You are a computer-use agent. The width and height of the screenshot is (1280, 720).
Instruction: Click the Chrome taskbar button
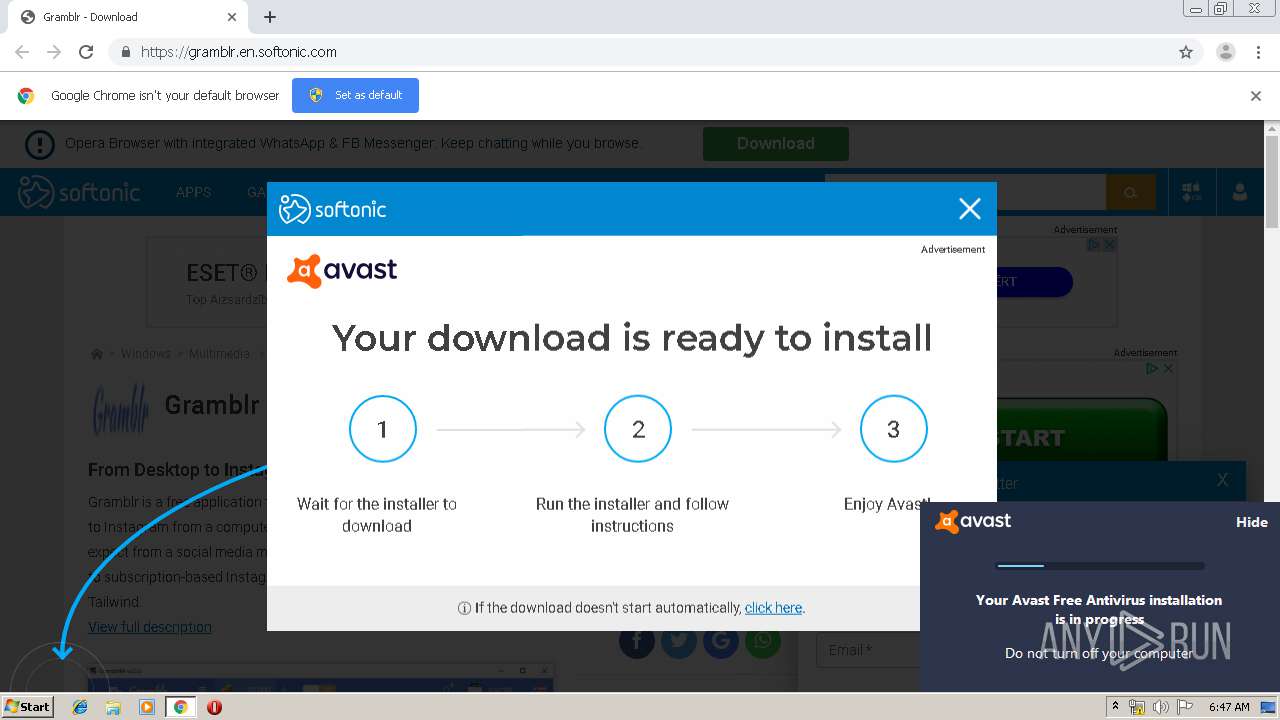180,707
